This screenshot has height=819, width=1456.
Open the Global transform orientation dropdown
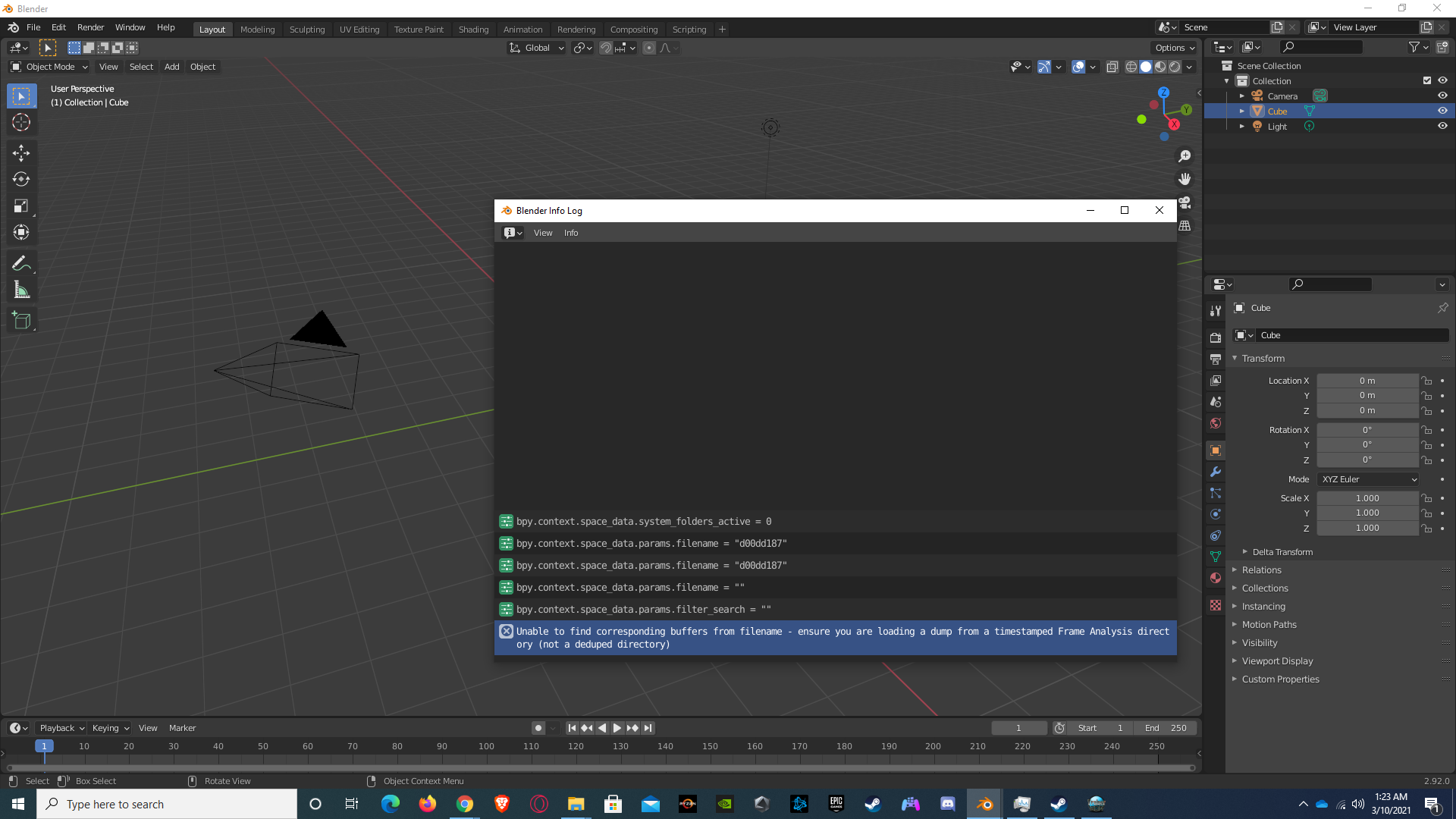[537, 48]
